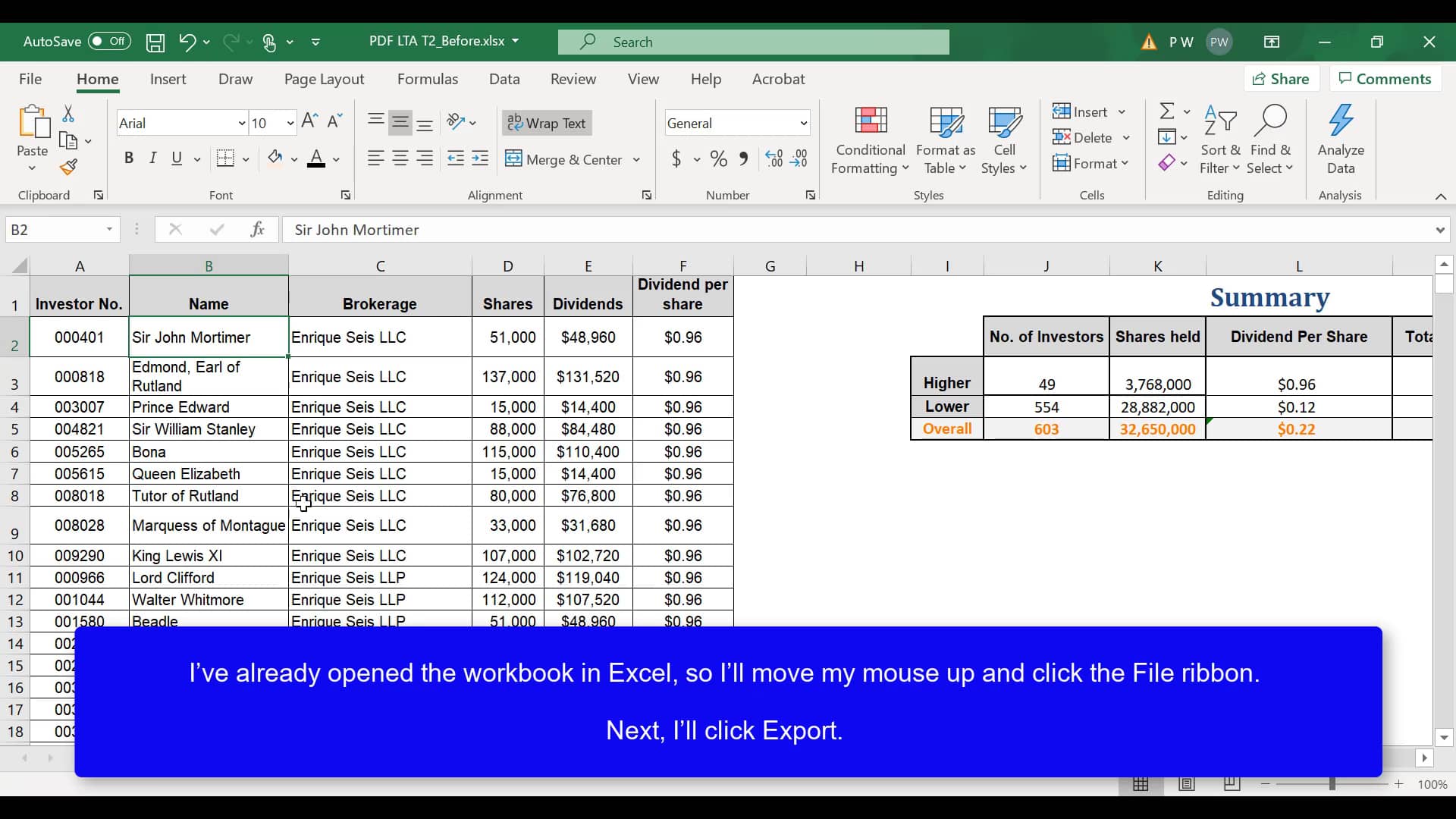Viewport: 1456px width, 819px height.
Task: Enable bold formatting on selection
Action: pyautogui.click(x=128, y=158)
